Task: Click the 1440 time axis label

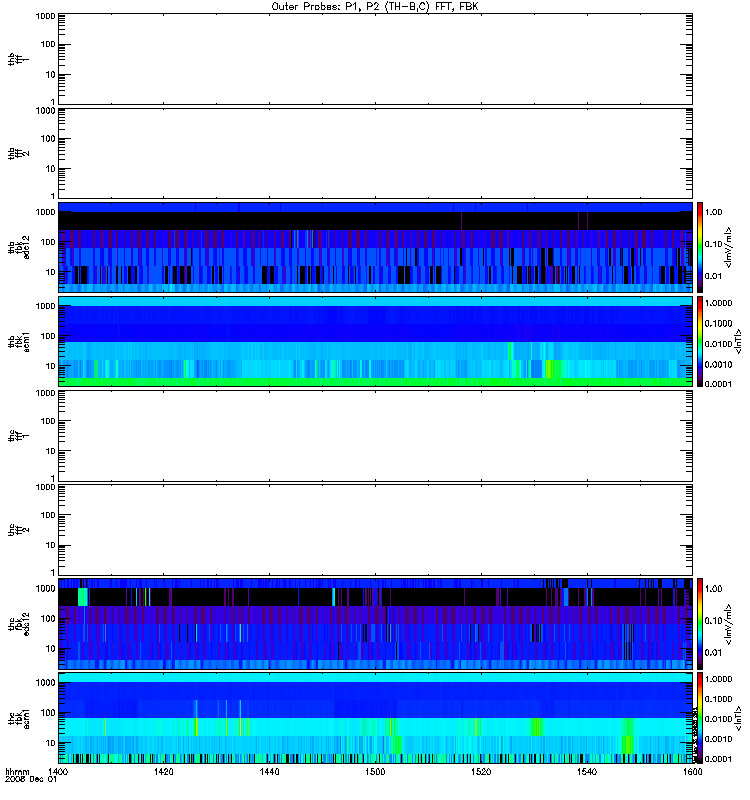Action: (x=269, y=771)
